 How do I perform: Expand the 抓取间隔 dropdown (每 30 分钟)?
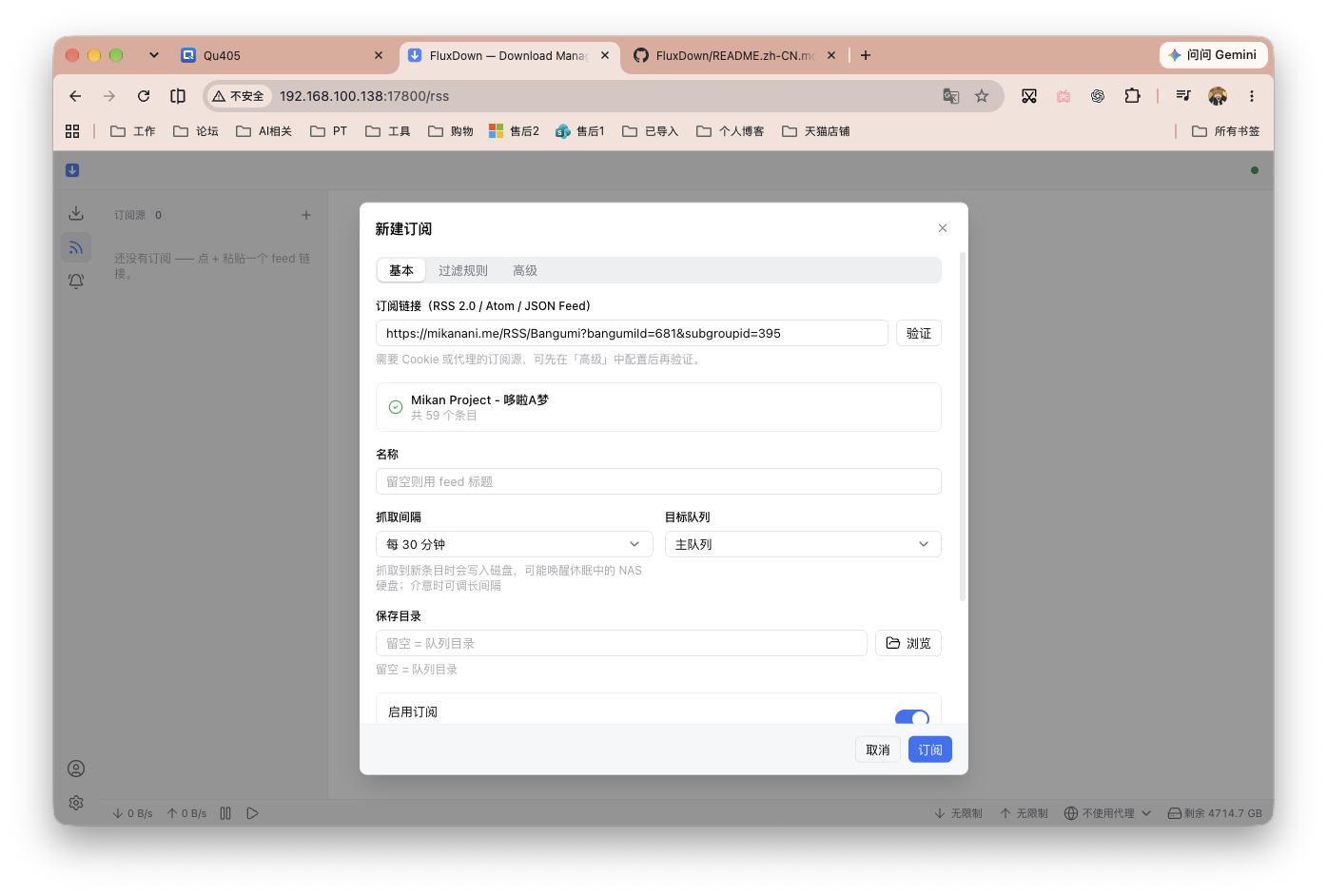click(515, 544)
